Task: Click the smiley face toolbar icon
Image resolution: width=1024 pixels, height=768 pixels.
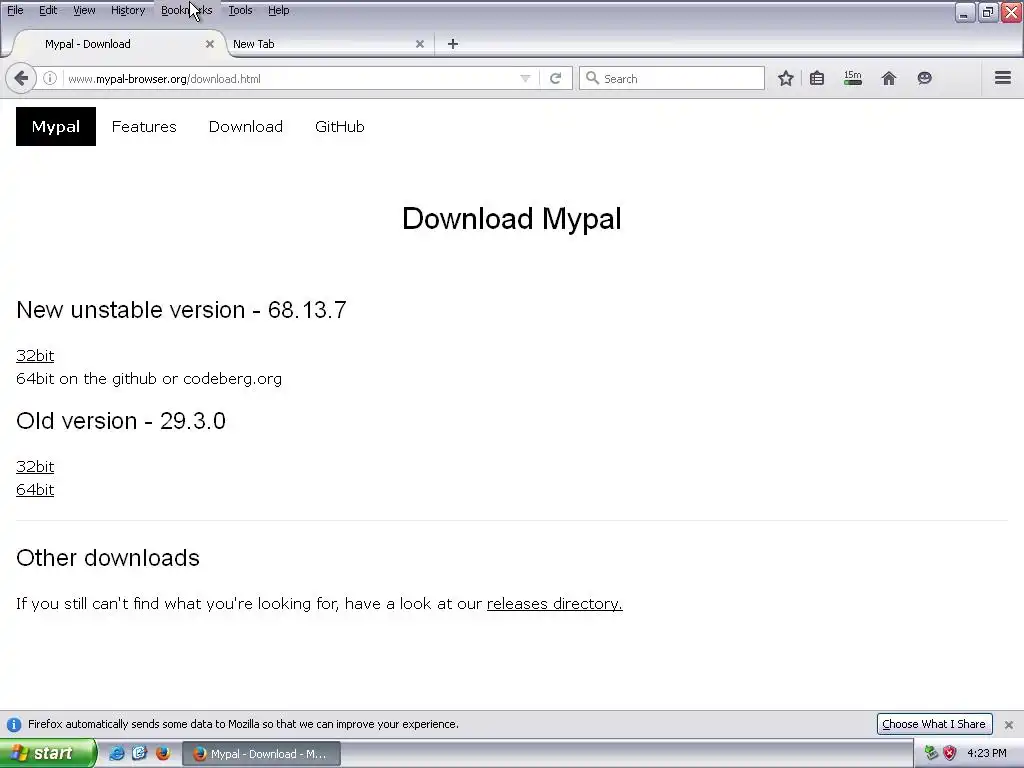Action: [924, 78]
